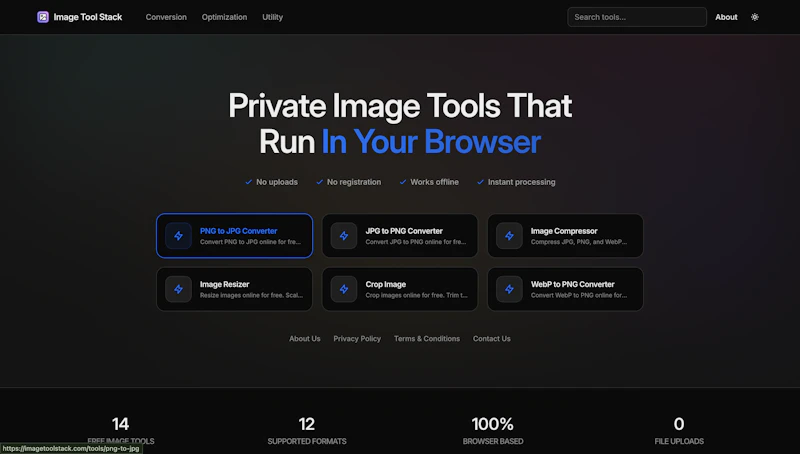The height and width of the screenshot is (454, 800).
Task: Click the 'Instant processing' text
Action: tap(521, 182)
